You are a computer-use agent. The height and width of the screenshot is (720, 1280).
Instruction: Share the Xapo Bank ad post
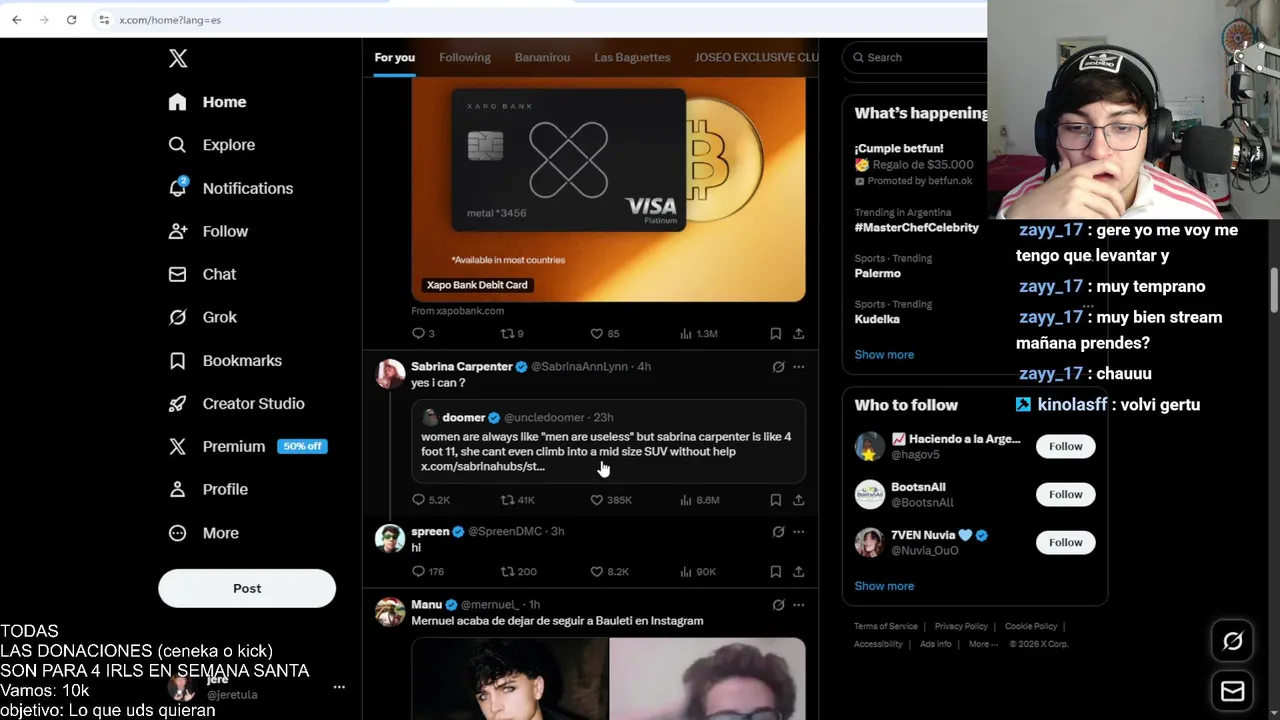(798, 333)
